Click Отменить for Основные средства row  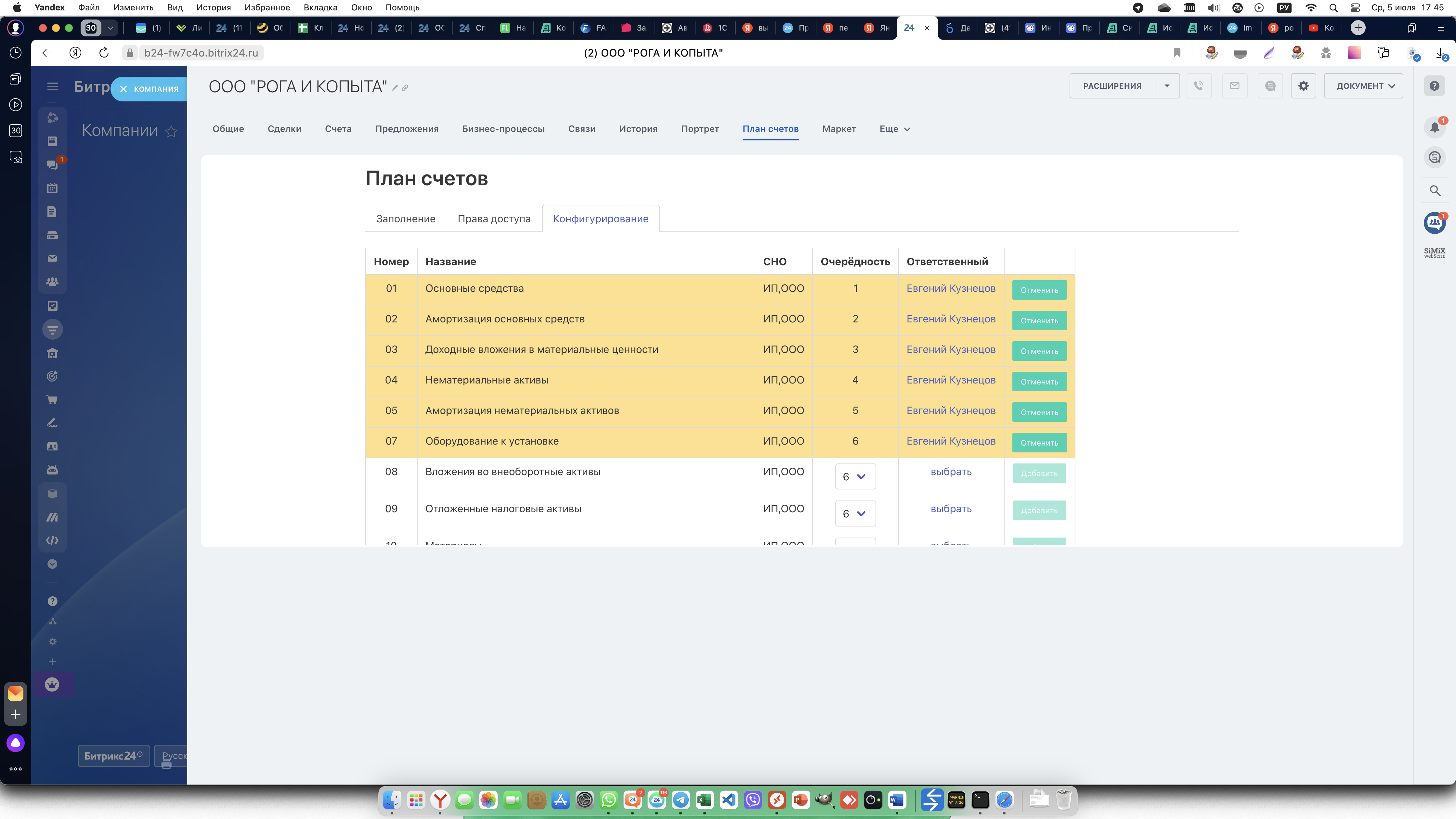(1039, 290)
